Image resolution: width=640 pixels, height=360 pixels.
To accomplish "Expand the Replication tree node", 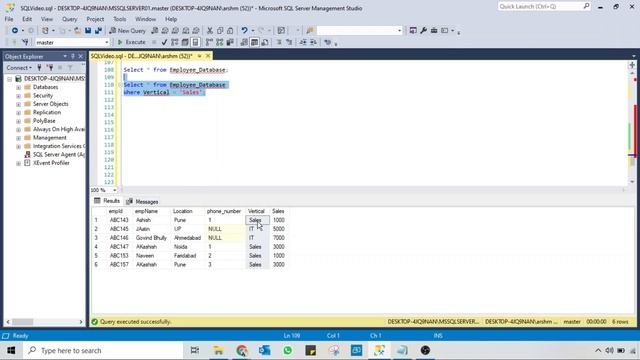I will tap(18, 113).
